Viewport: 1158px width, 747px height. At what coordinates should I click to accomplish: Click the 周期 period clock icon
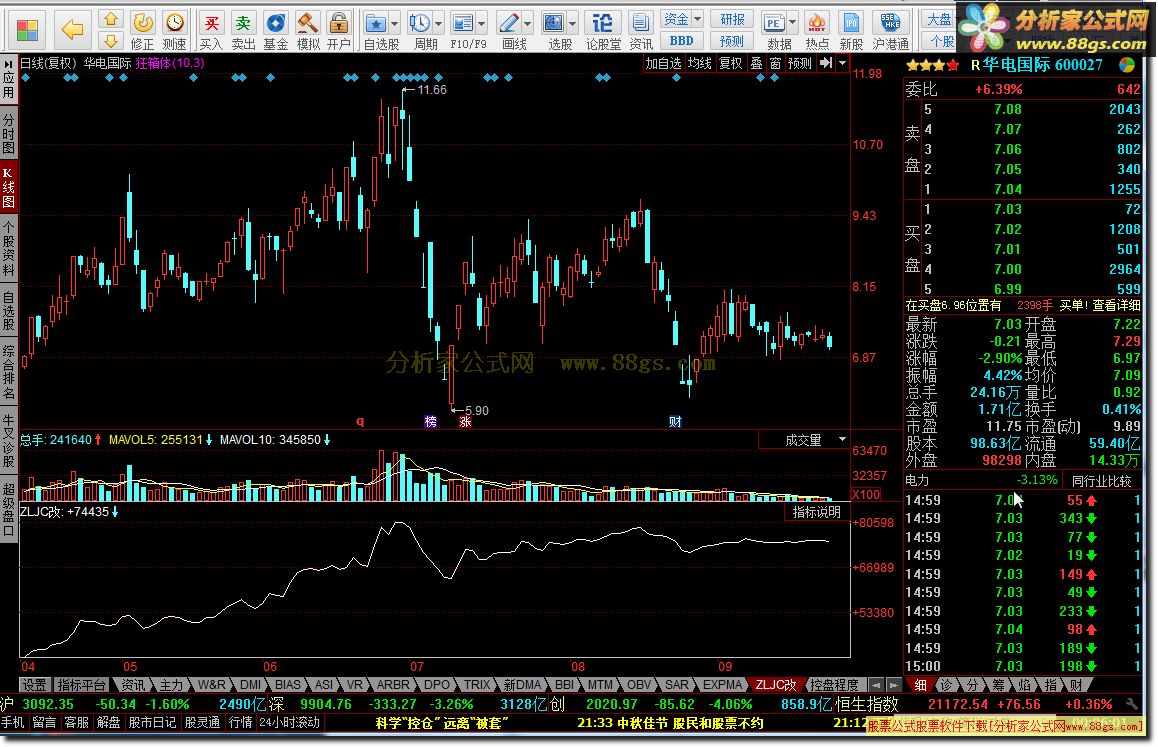(x=419, y=24)
